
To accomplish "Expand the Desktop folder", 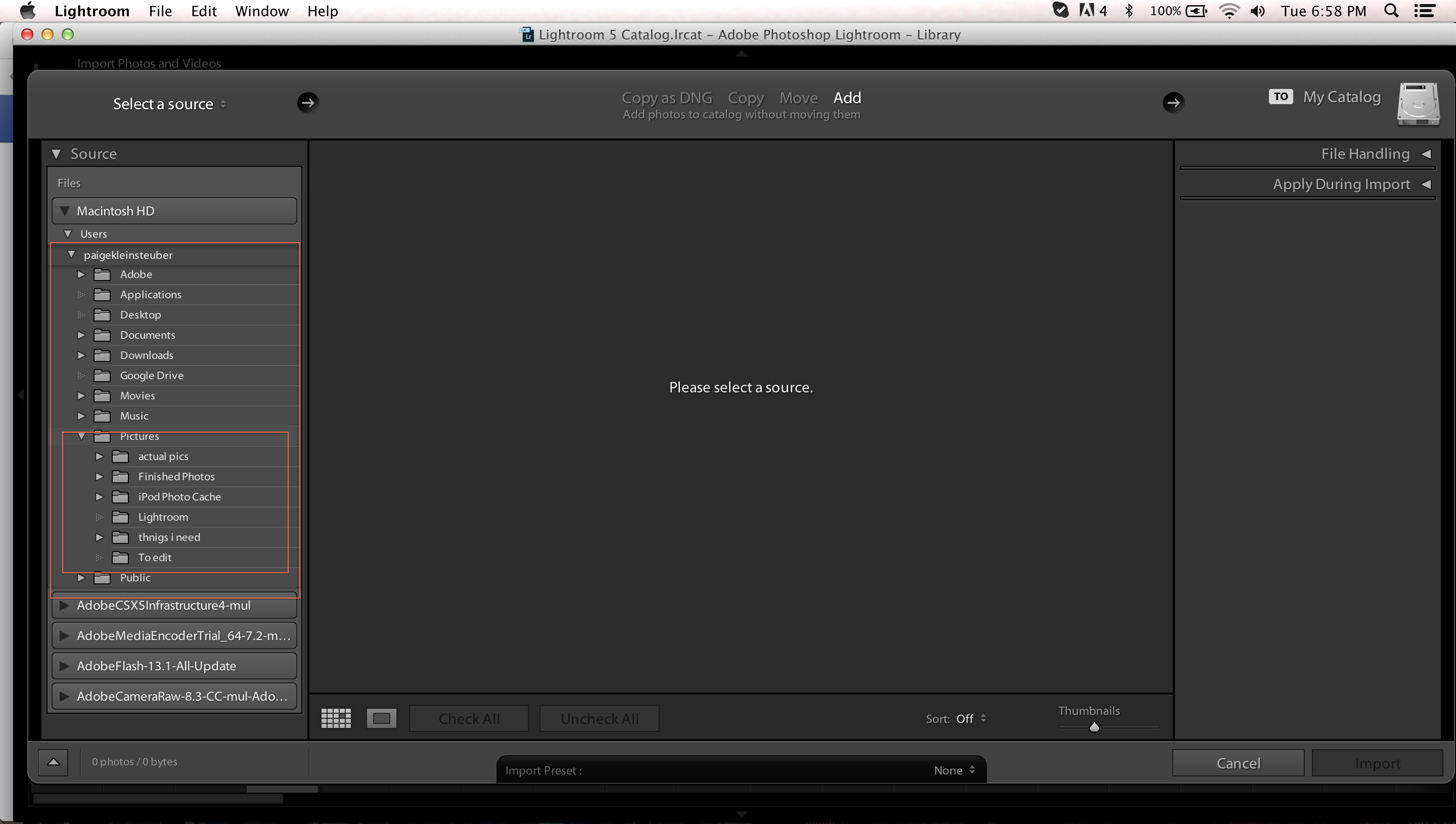I will tap(83, 314).
